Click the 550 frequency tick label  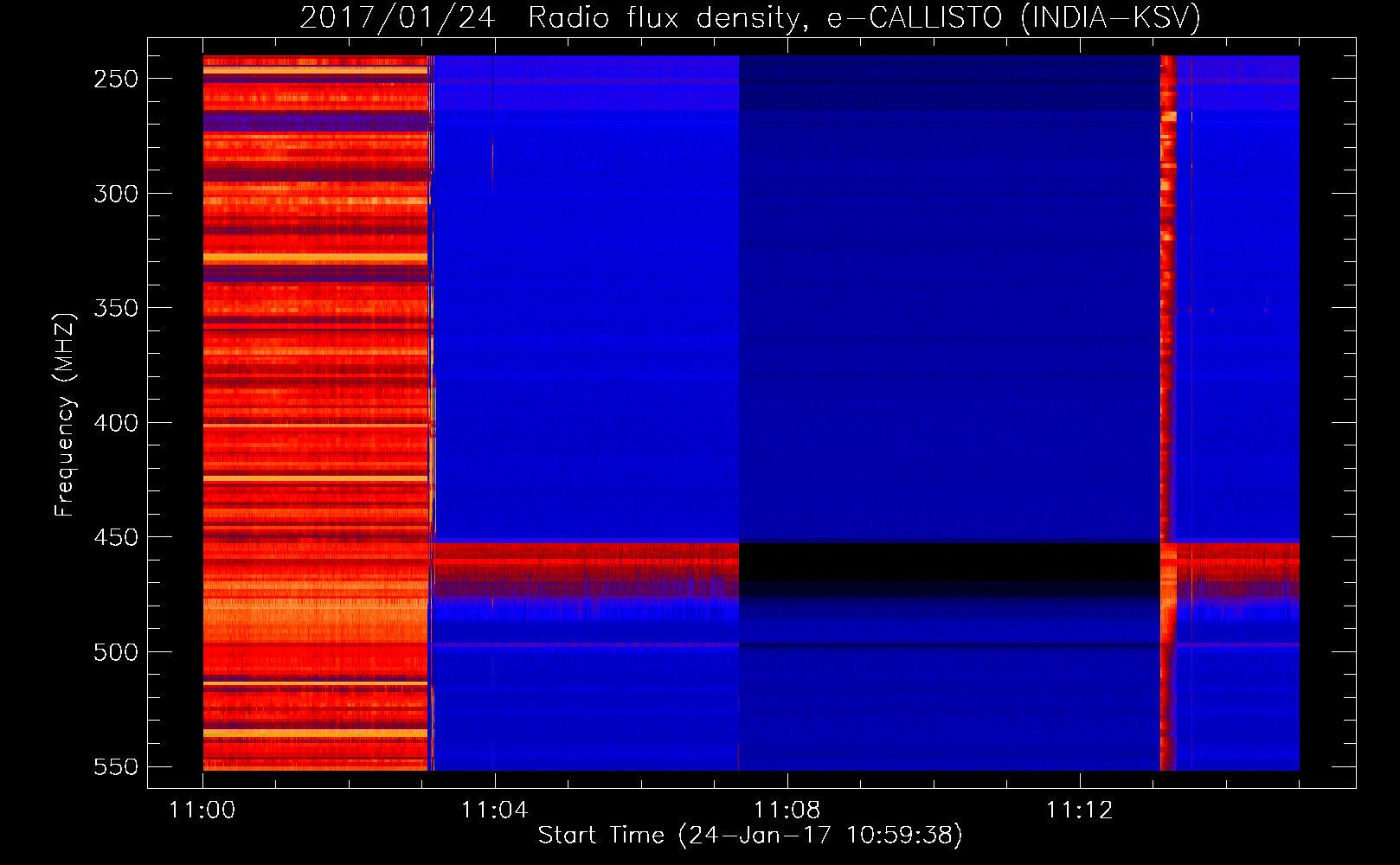[x=116, y=766]
